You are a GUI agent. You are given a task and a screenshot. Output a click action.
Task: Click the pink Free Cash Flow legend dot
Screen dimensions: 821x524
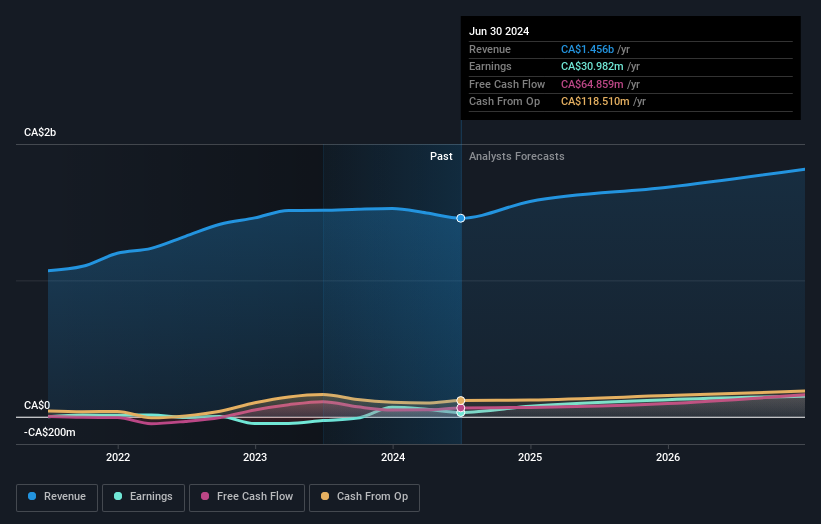205,496
